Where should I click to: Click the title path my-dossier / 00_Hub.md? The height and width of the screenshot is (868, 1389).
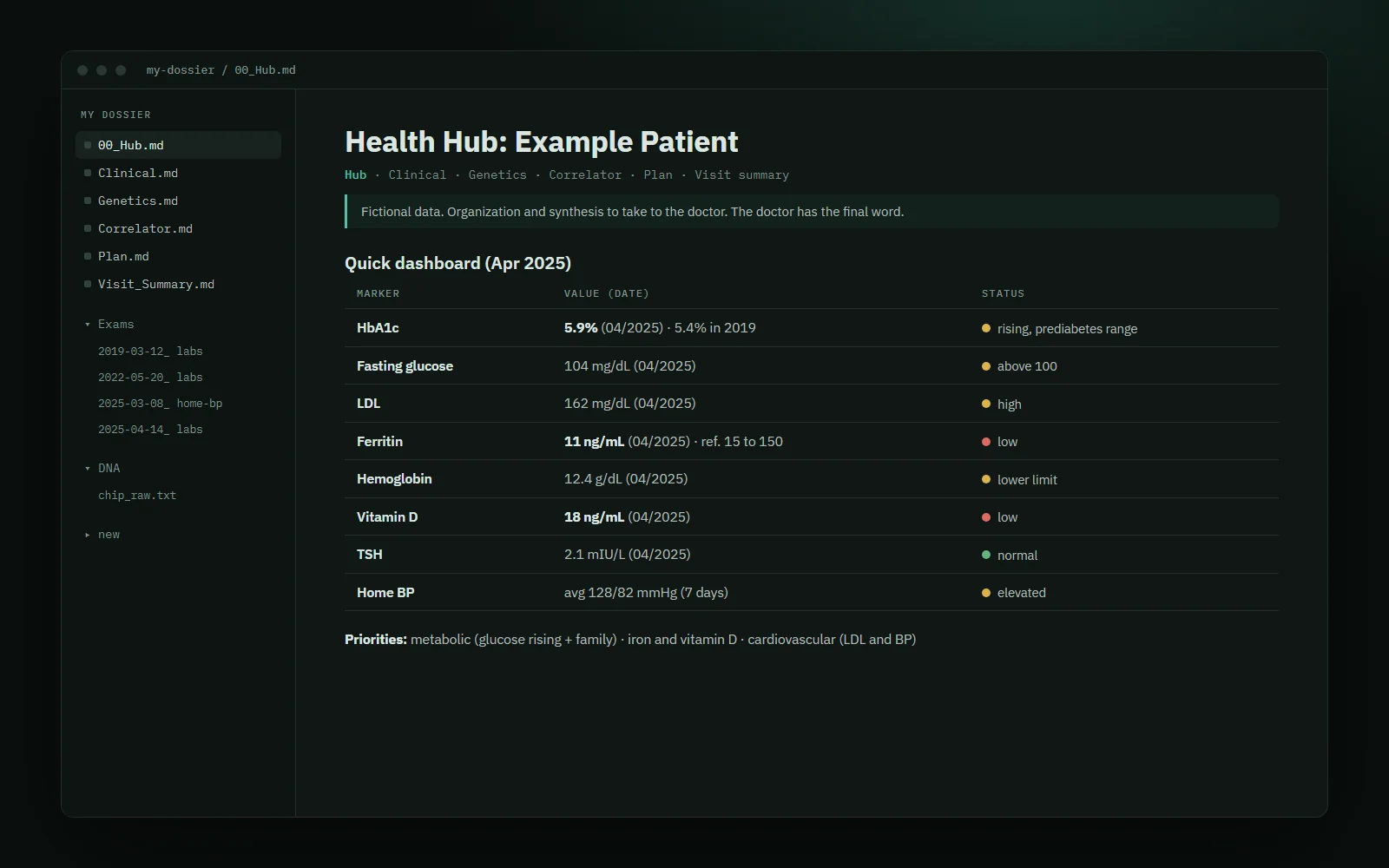[221, 70]
